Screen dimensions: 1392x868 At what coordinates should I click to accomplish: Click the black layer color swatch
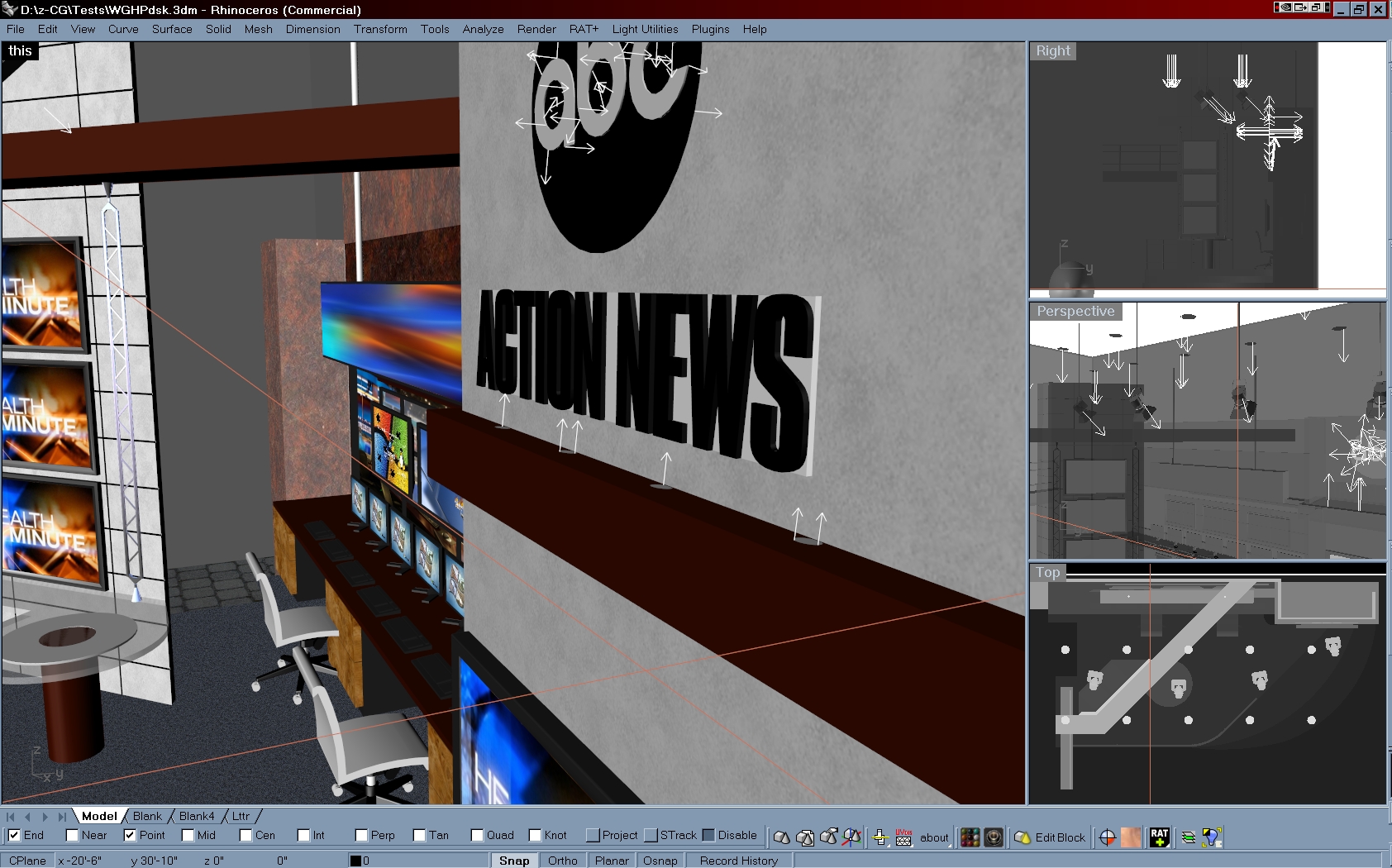pyautogui.click(x=355, y=861)
